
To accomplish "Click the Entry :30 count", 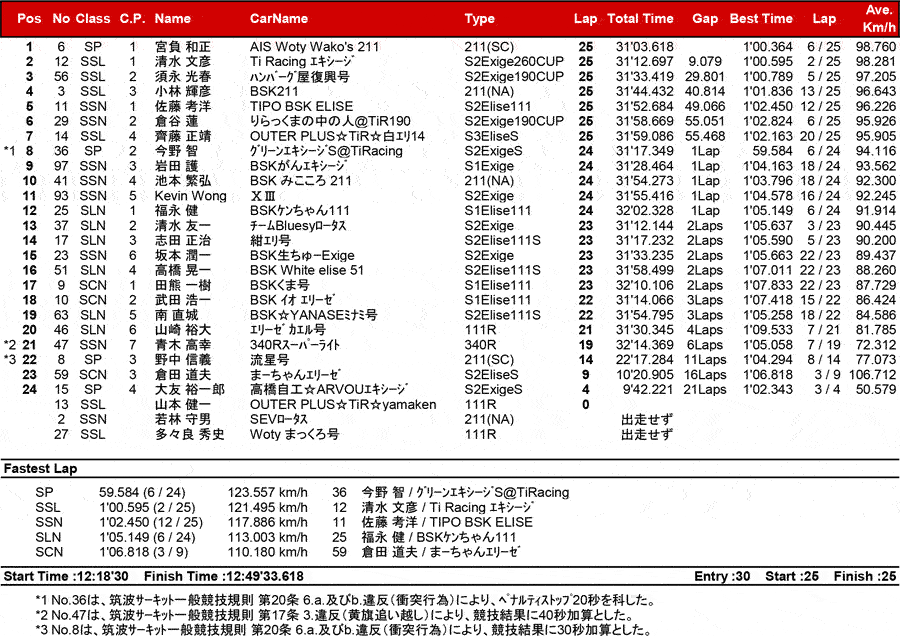I will coord(722,576).
